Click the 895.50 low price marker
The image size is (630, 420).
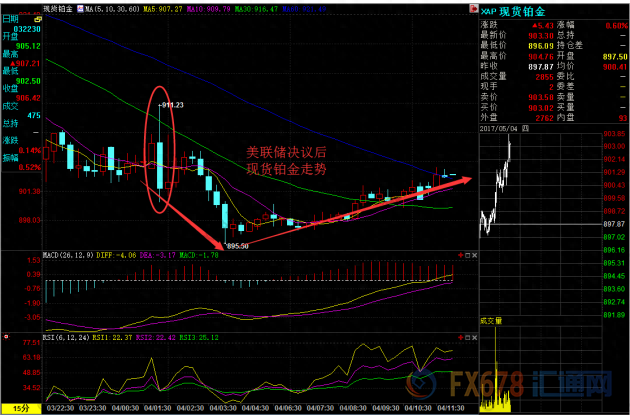tap(238, 245)
